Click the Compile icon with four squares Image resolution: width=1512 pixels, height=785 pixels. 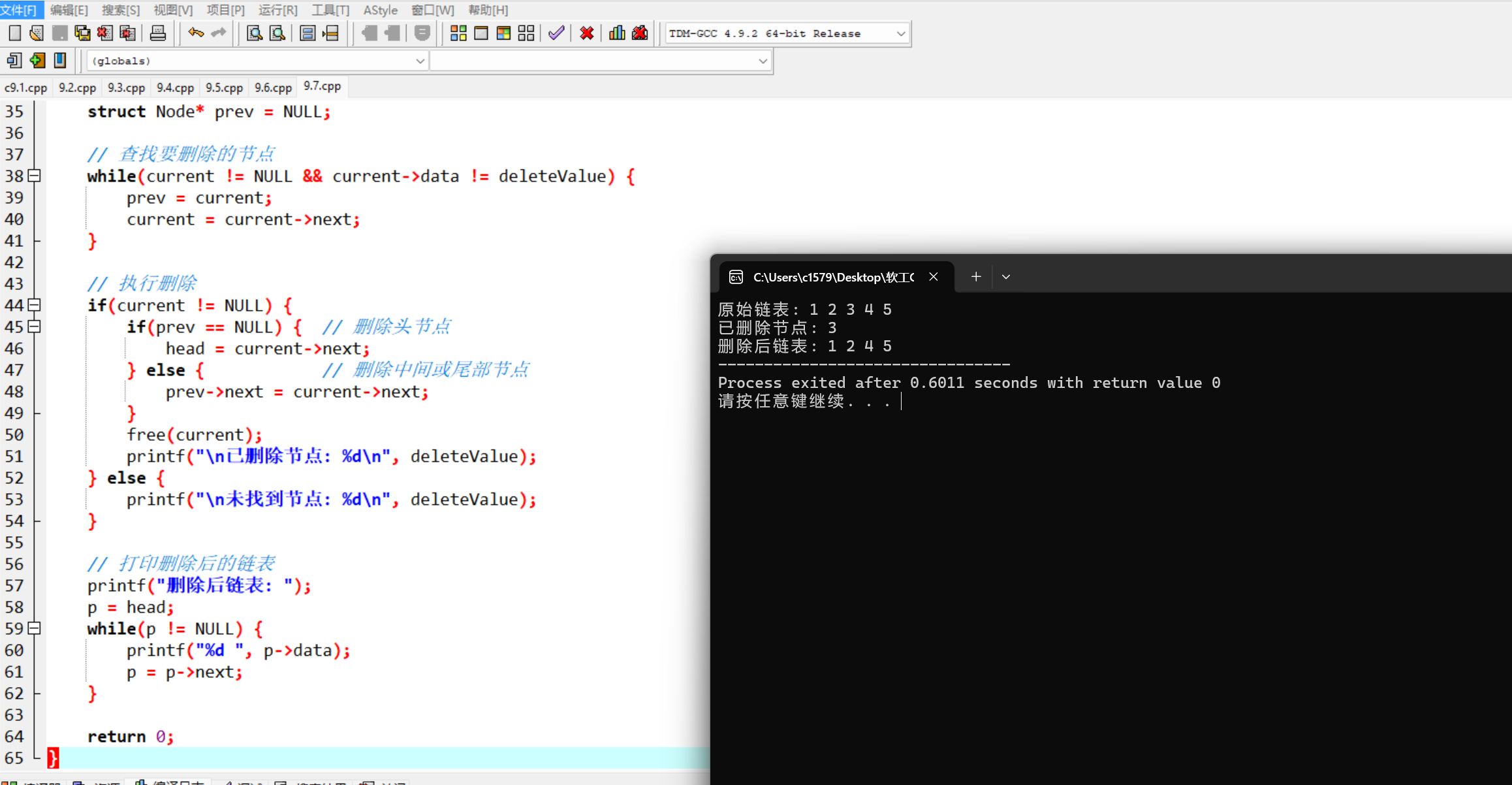458,33
